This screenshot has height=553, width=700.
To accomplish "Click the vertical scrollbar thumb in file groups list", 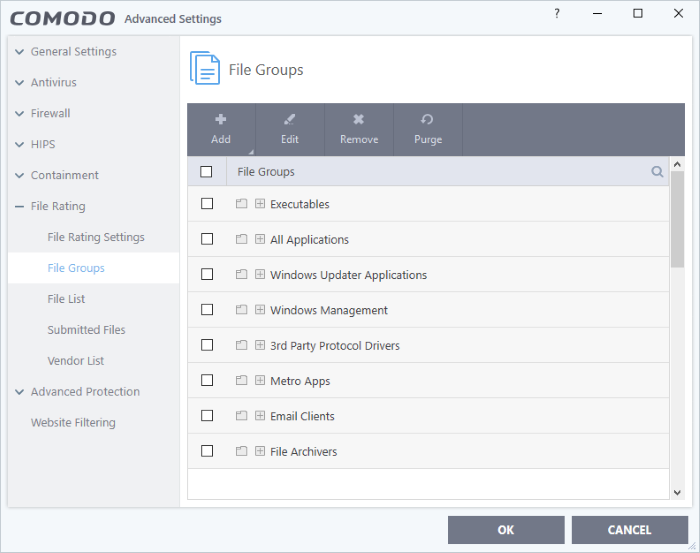I will tap(677, 219).
